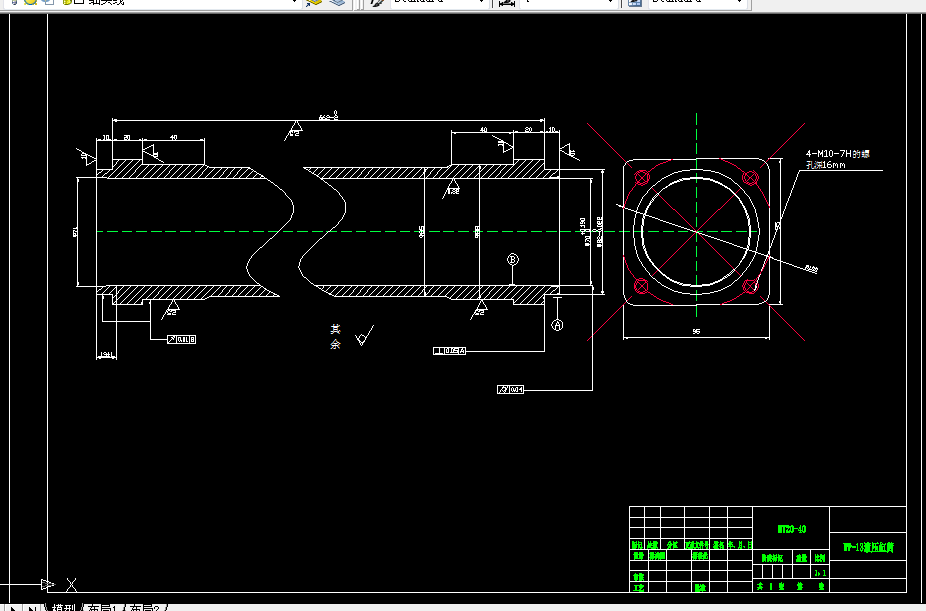Select the 95 width dimension under flange view

pyautogui.click(x=696, y=332)
